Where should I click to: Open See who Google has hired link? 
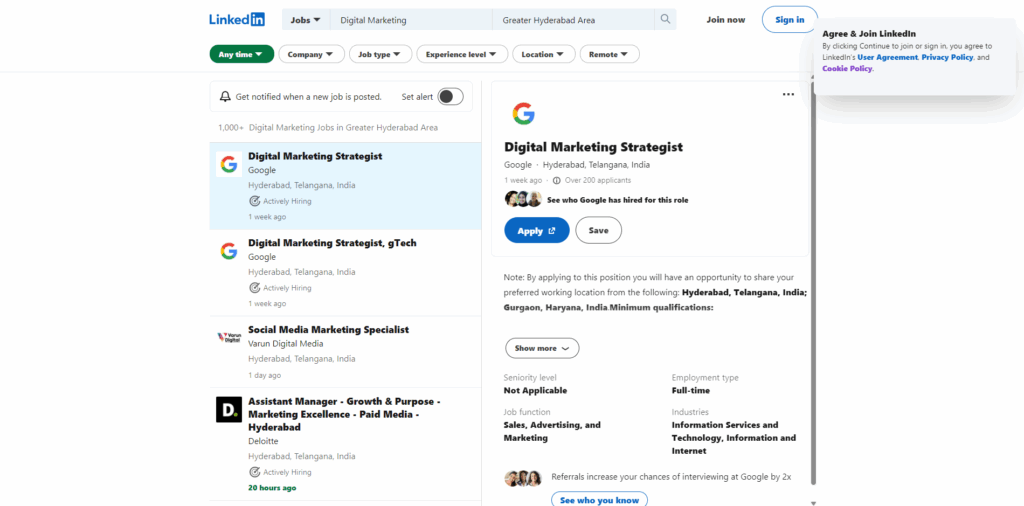pyautogui.click(x=617, y=200)
